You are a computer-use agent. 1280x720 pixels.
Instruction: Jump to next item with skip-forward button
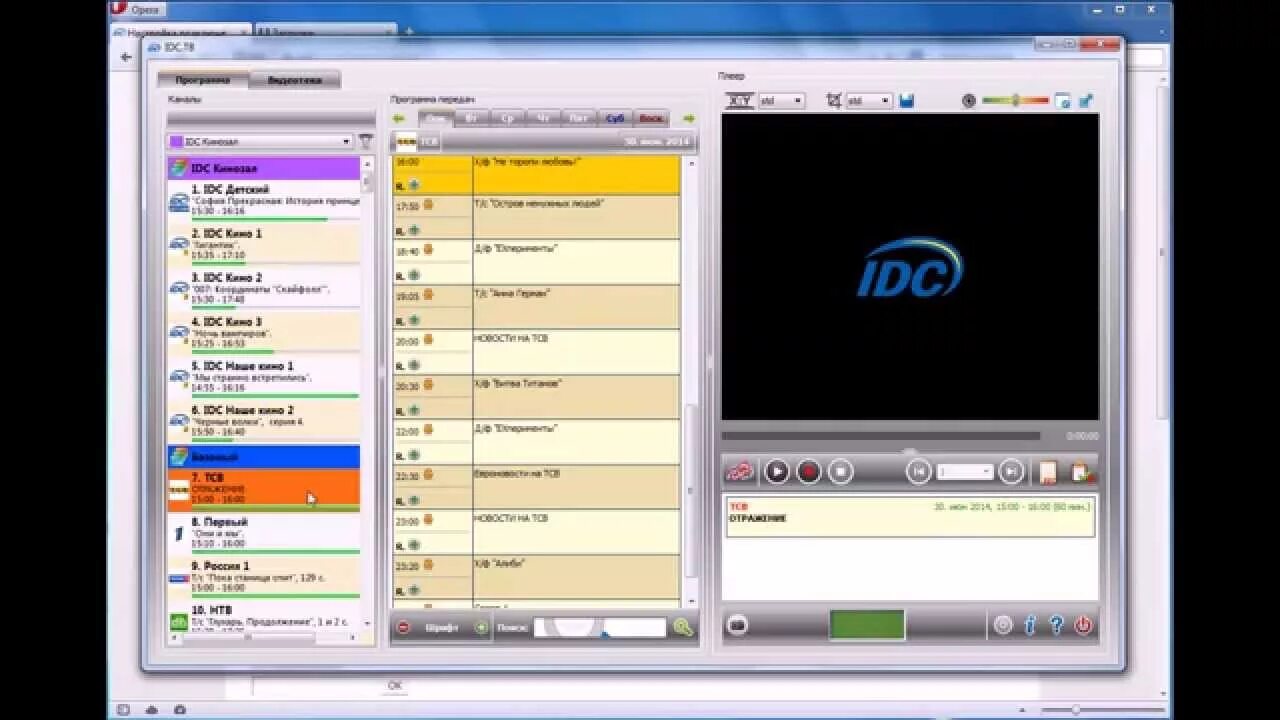pos(1012,471)
